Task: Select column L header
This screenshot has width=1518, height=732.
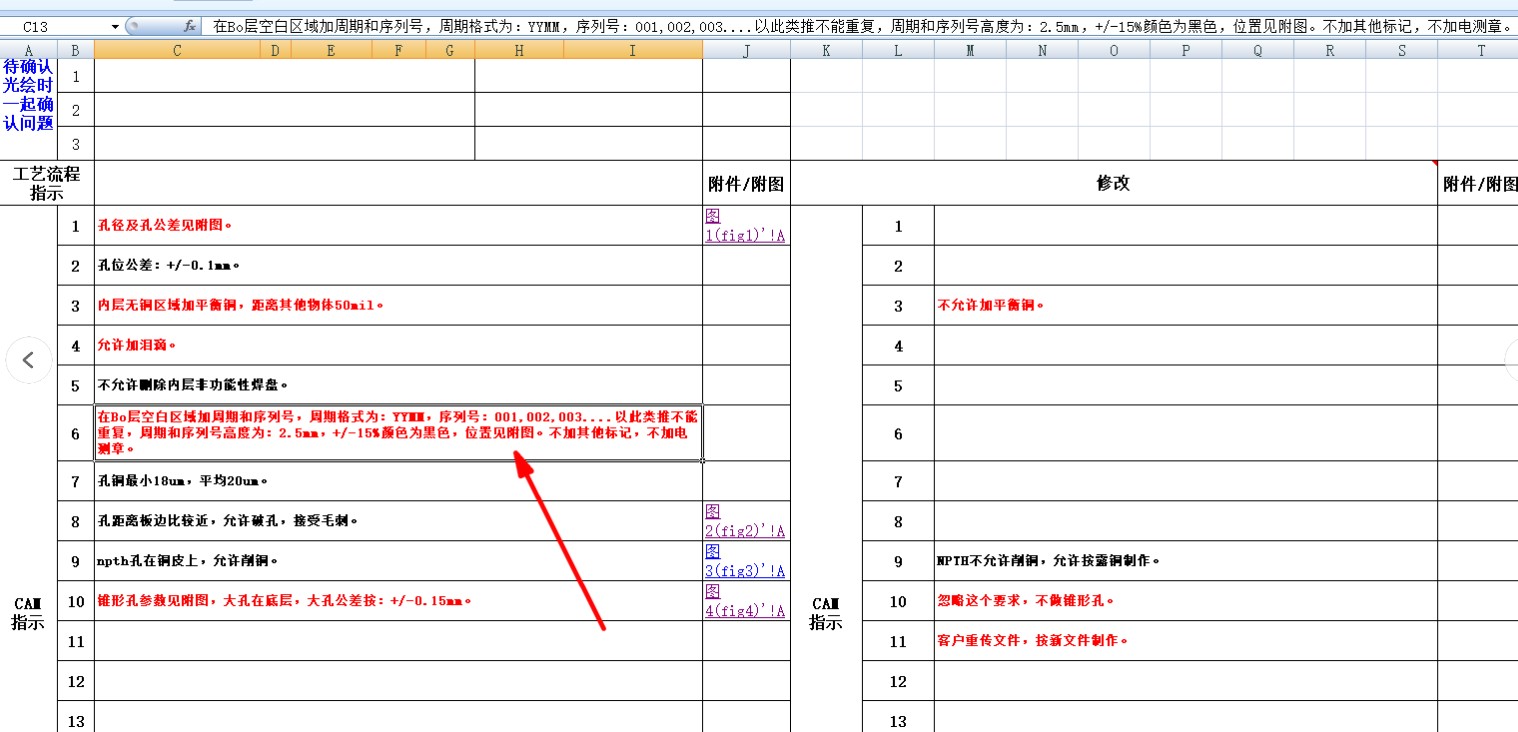Action: pos(898,50)
